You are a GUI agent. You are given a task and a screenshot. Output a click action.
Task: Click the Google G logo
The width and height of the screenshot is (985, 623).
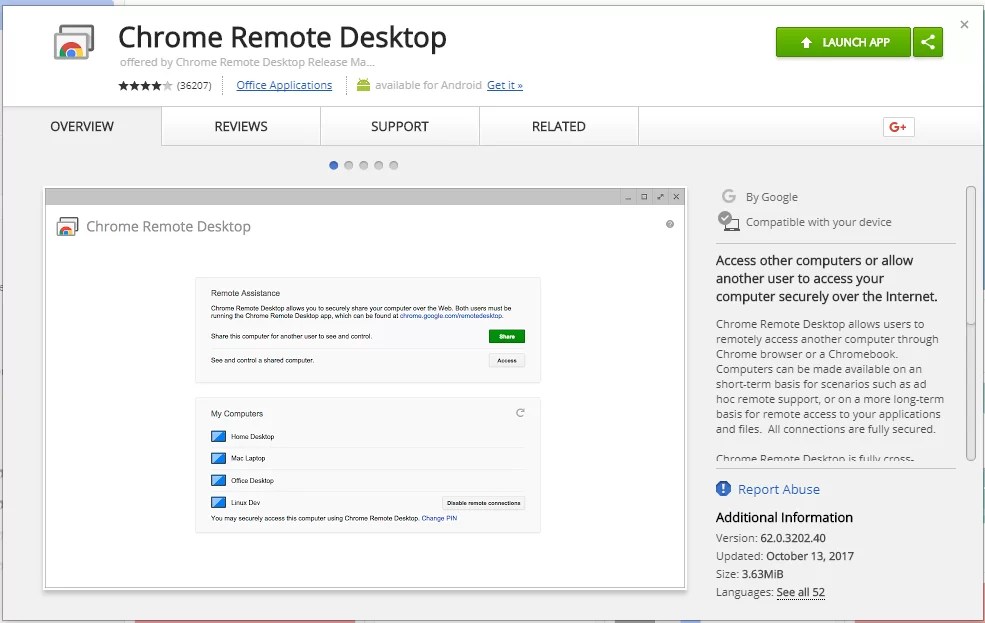(729, 196)
